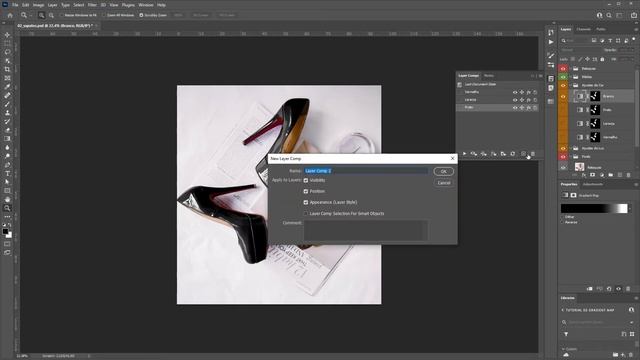640x360 pixels.
Task: Click the Comment text area in dialog
Action: 366,230
